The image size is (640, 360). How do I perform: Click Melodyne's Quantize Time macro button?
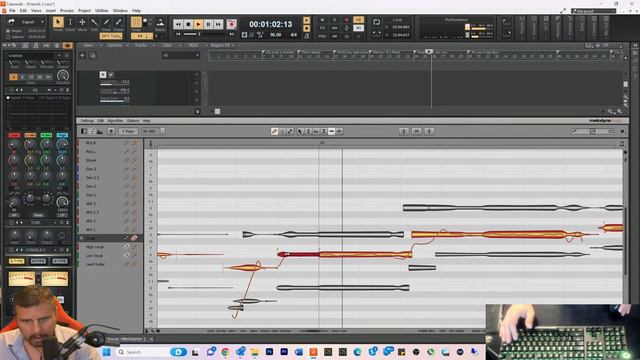point(416,131)
